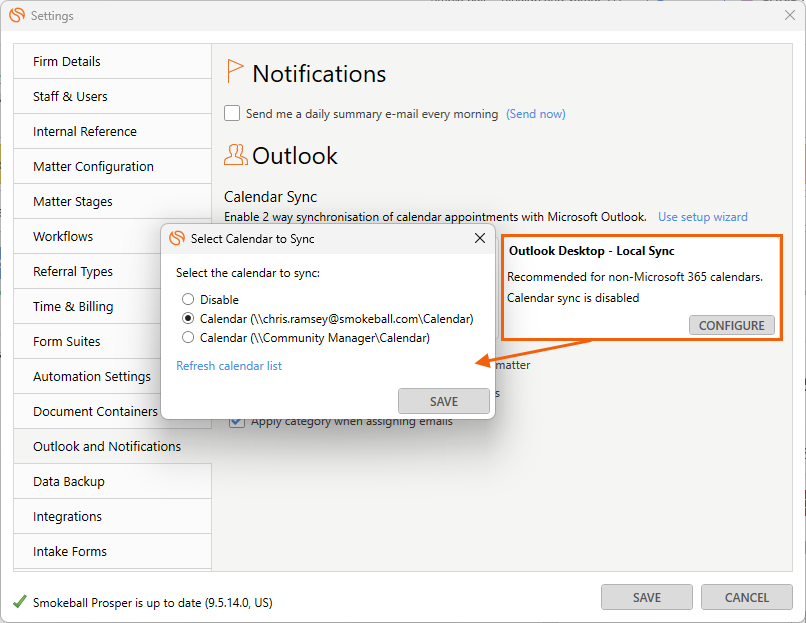Open Data Backup settings
Image resolution: width=806 pixels, height=623 pixels.
[112, 481]
